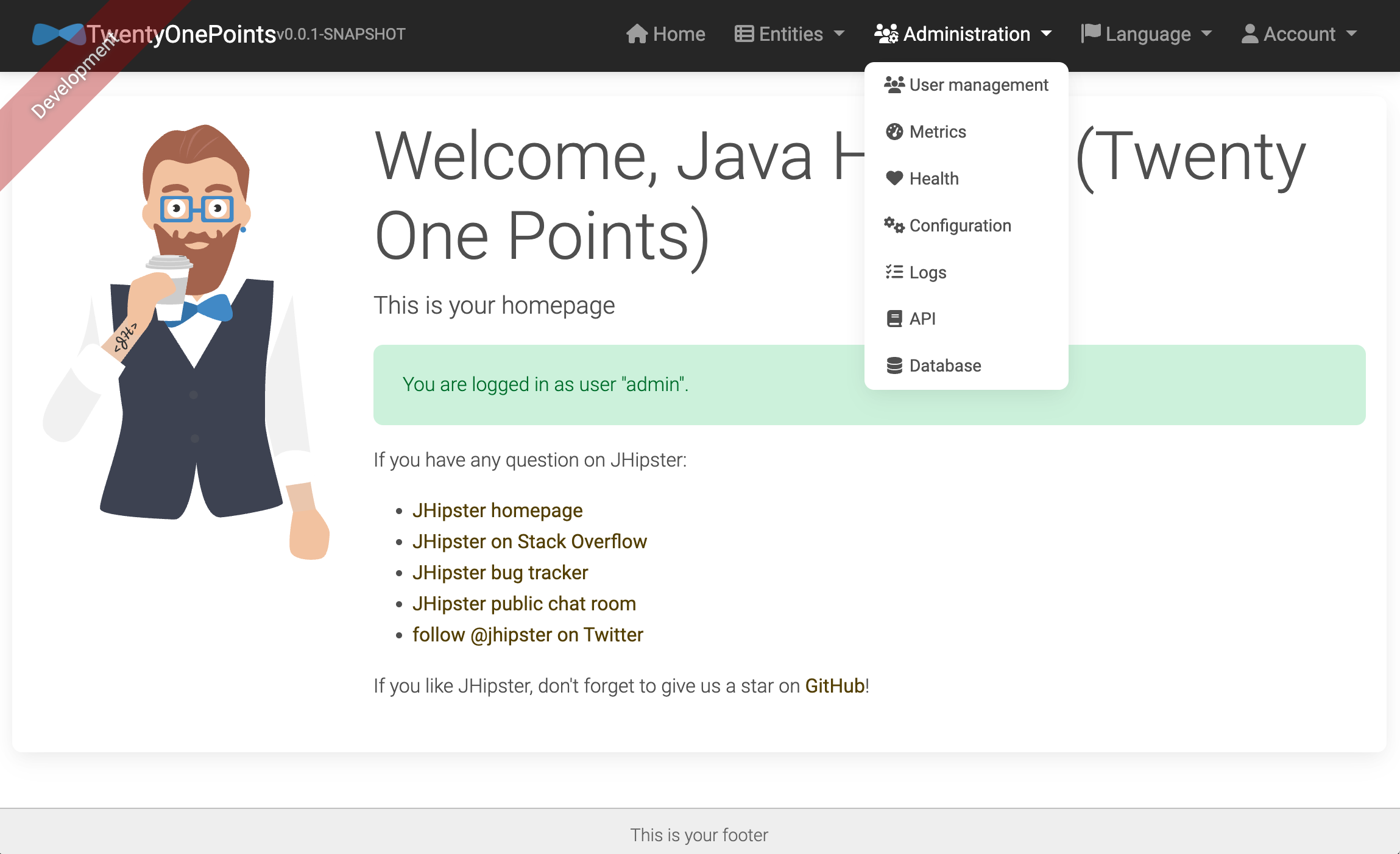1400x854 pixels.
Task: Click the Language flag icon
Action: 1091,34
